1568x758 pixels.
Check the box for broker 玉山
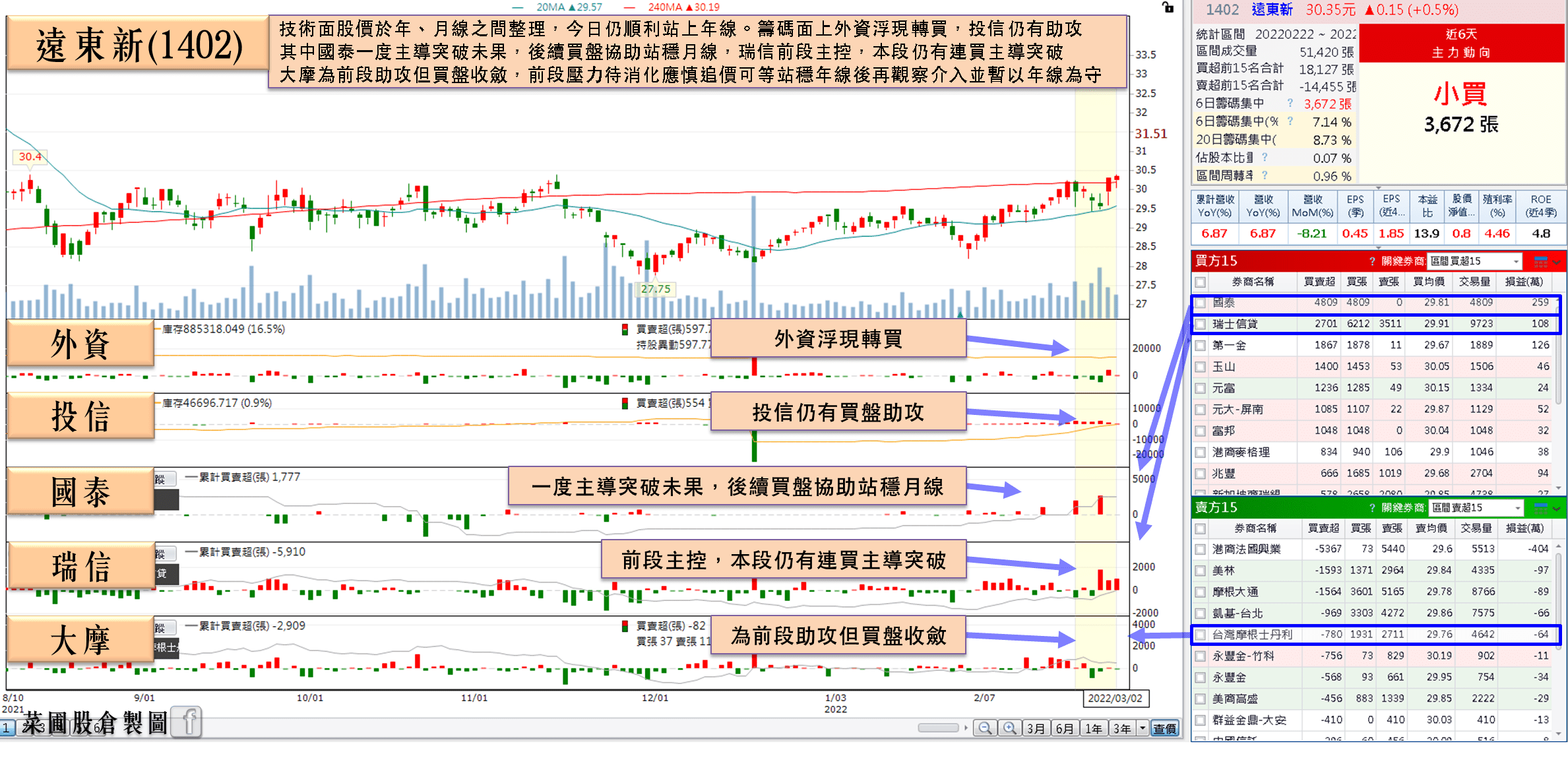[1201, 367]
